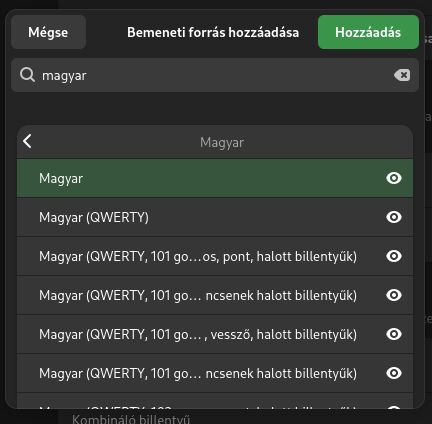The height and width of the screenshot is (424, 432).
Task: Click the 'Magyar' language group header
Action: click(x=222, y=142)
